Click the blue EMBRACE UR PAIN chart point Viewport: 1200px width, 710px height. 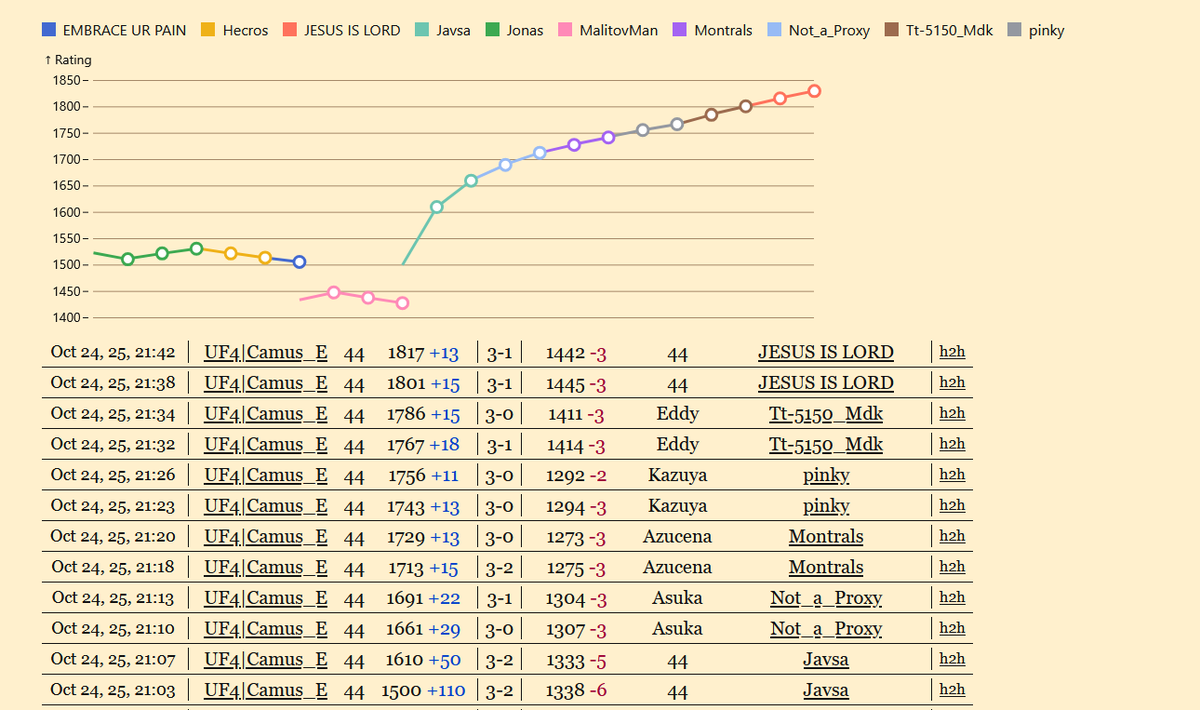click(x=299, y=262)
